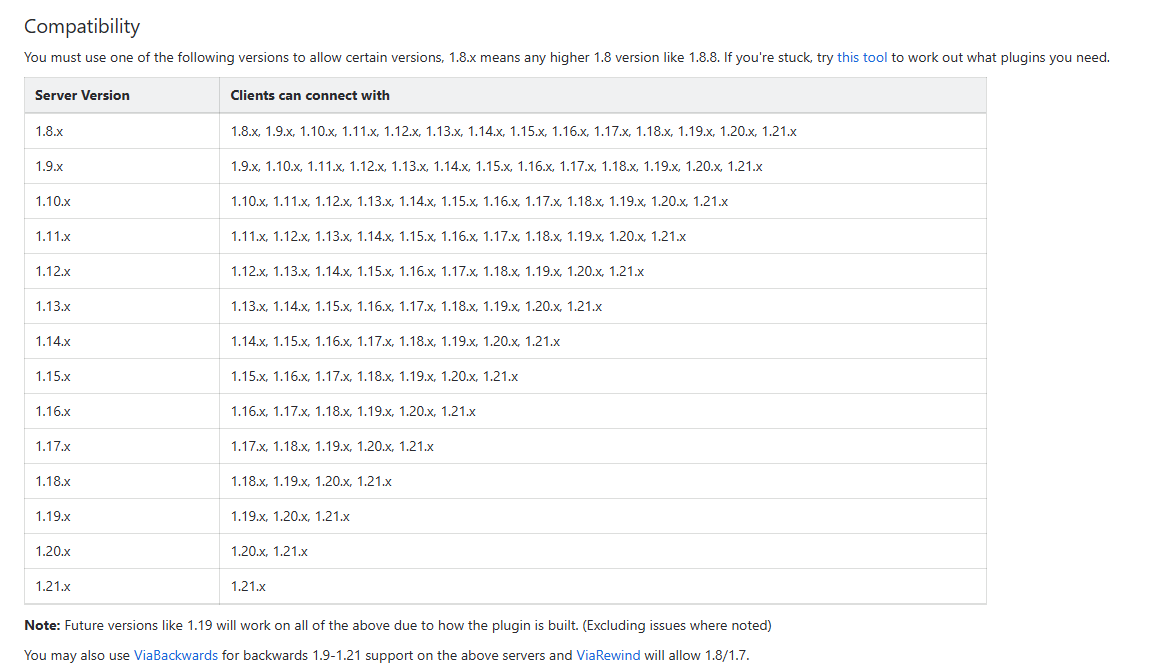Select the 1.16.x server version cell
1174x672 pixels.
coord(53,411)
